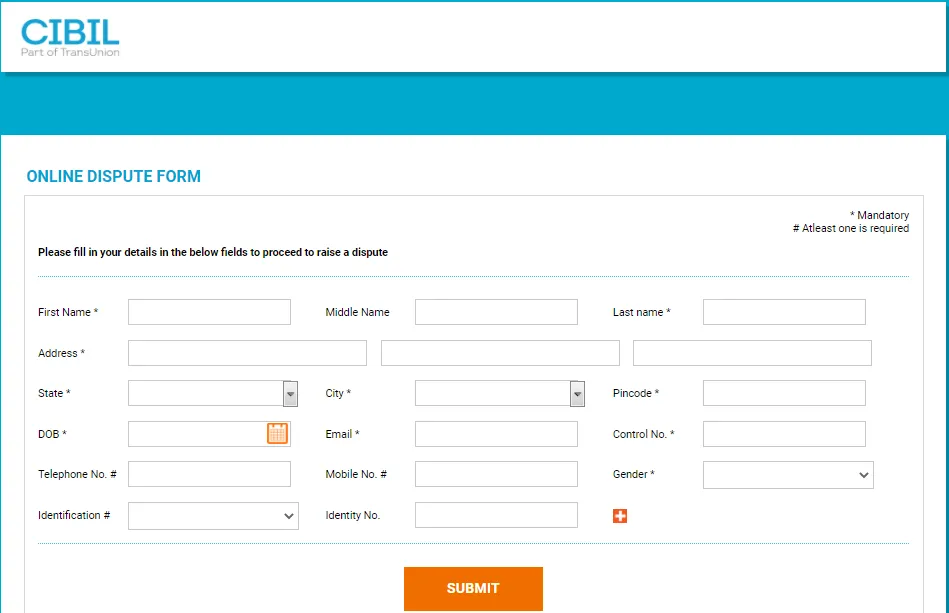Click the First Name input field
This screenshot has width=949, height=613.
pyautogui.click(x=209, y=312)
